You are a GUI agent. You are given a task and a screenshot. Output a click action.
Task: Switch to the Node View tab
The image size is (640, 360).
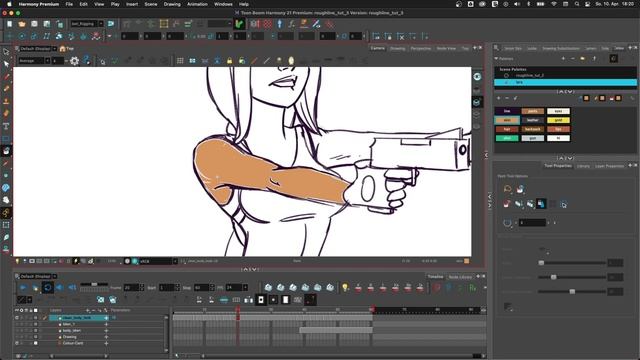446,48
